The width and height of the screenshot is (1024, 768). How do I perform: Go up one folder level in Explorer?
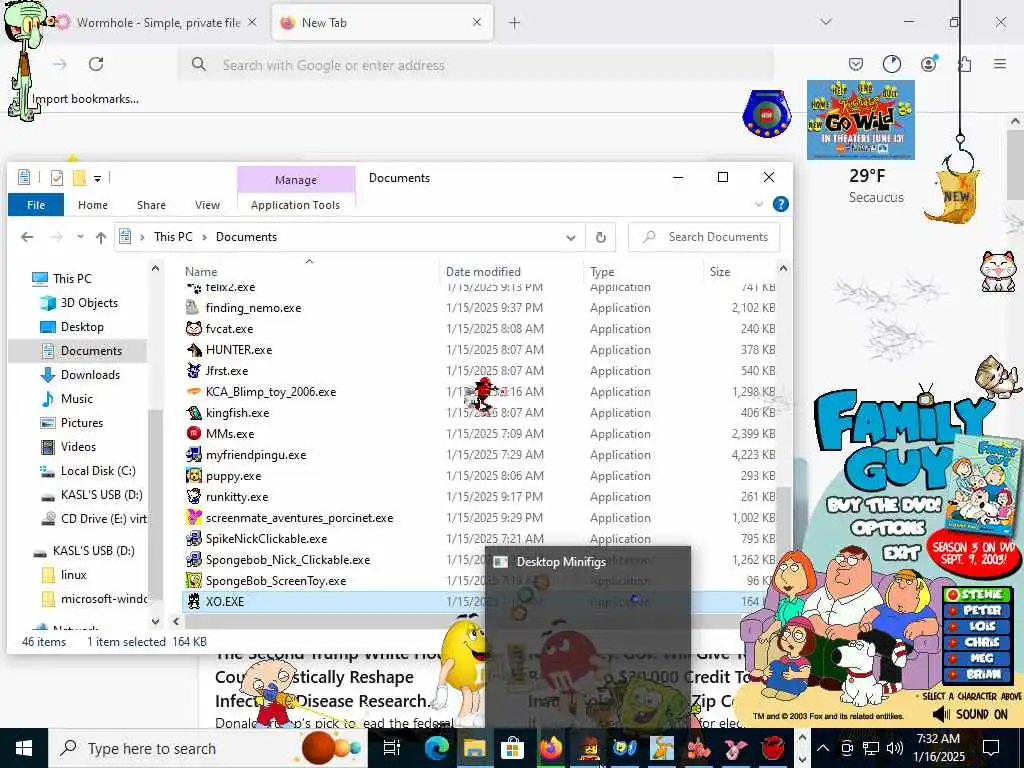[x=101, y=237]
